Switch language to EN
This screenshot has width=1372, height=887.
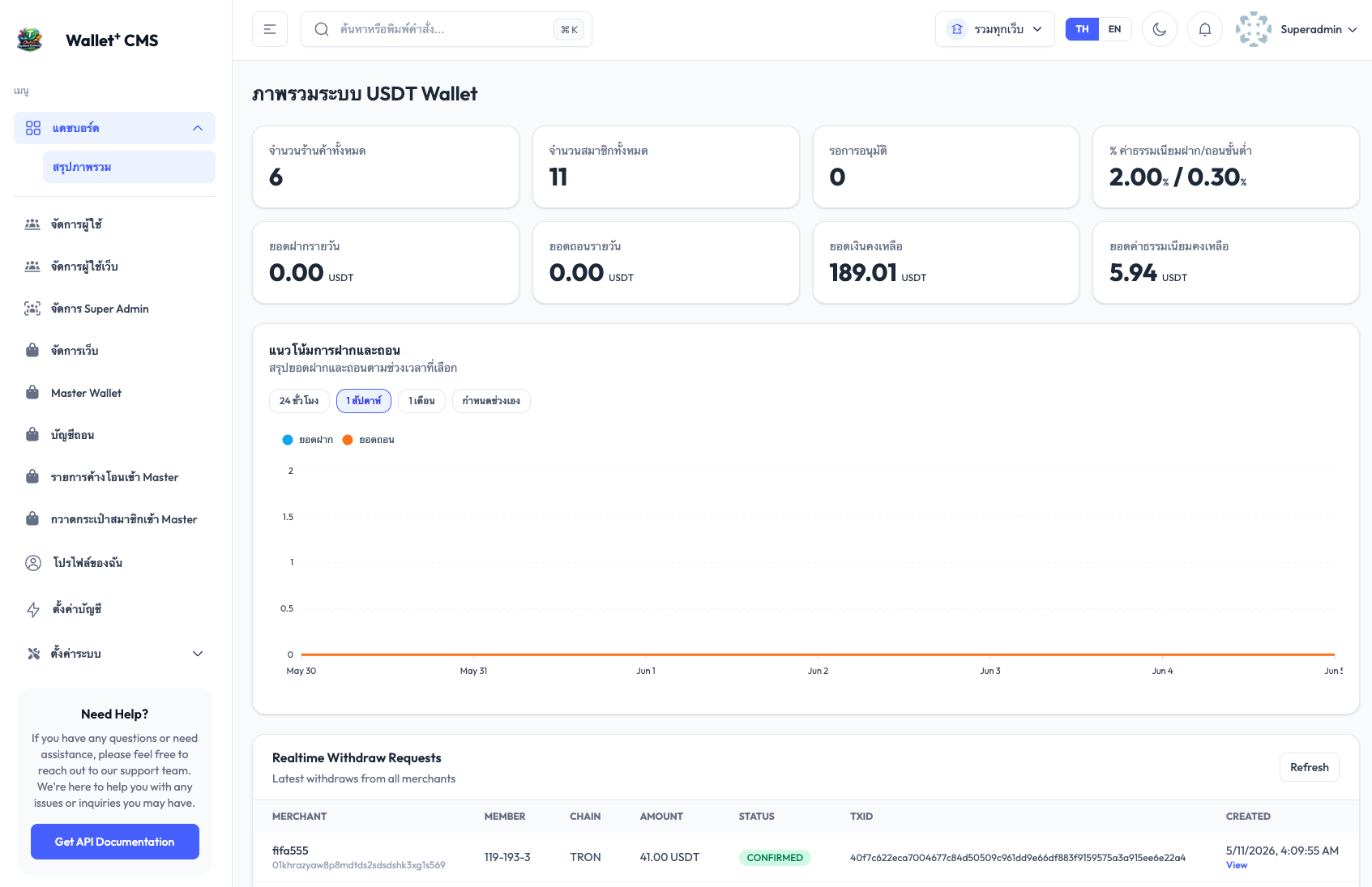1115,29
